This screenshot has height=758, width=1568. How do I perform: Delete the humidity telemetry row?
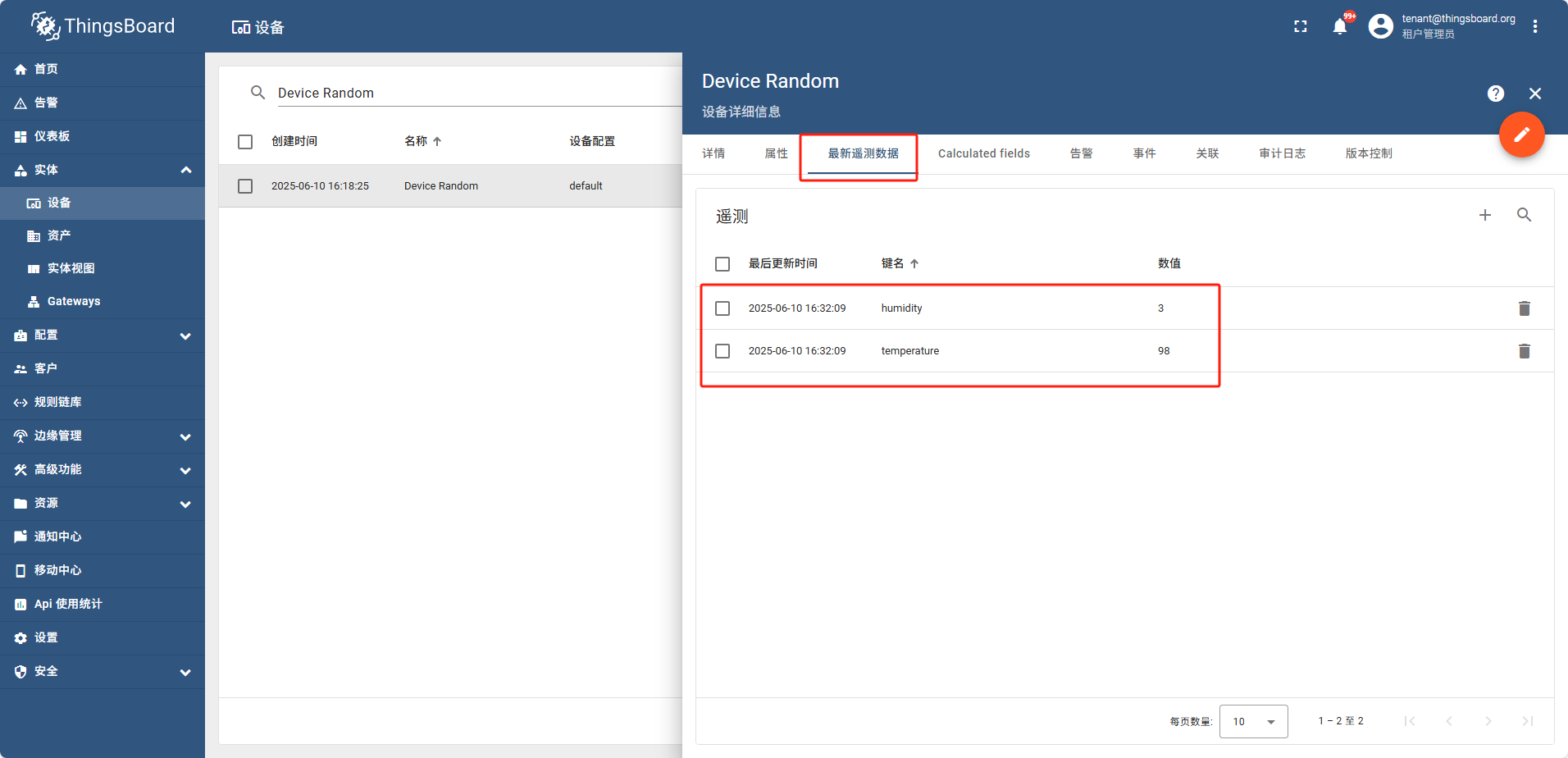[x=1524, y=308]
